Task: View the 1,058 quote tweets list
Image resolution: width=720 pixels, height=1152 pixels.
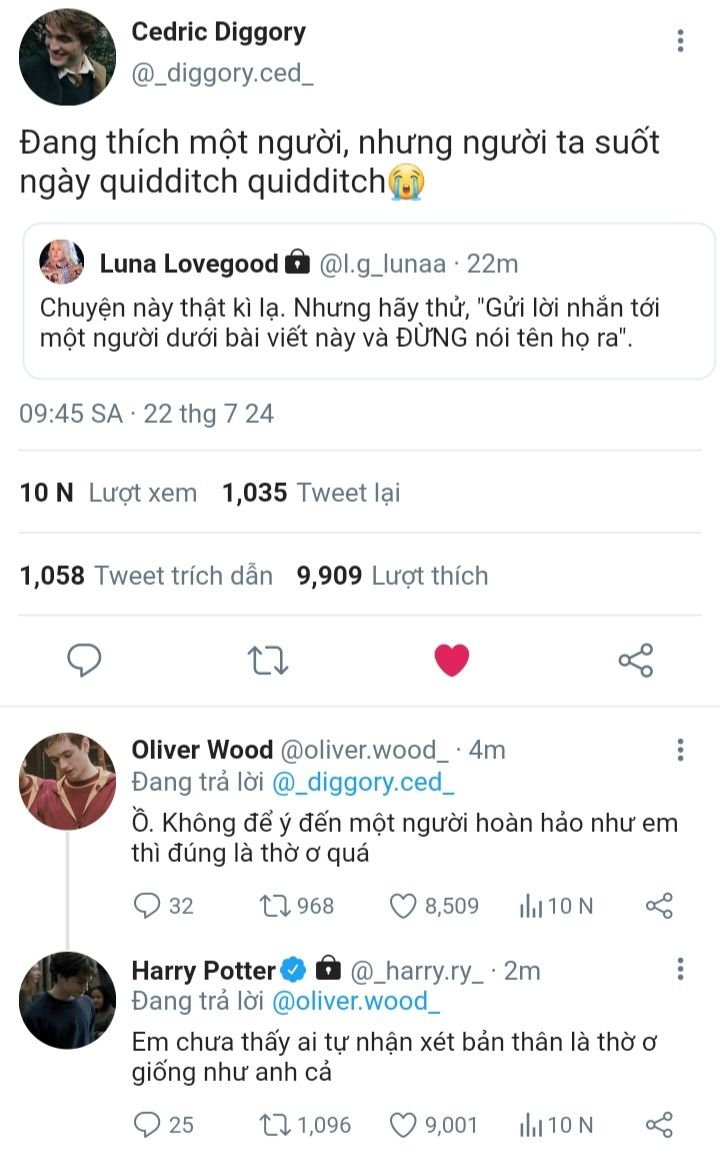Action: [147, 576]
